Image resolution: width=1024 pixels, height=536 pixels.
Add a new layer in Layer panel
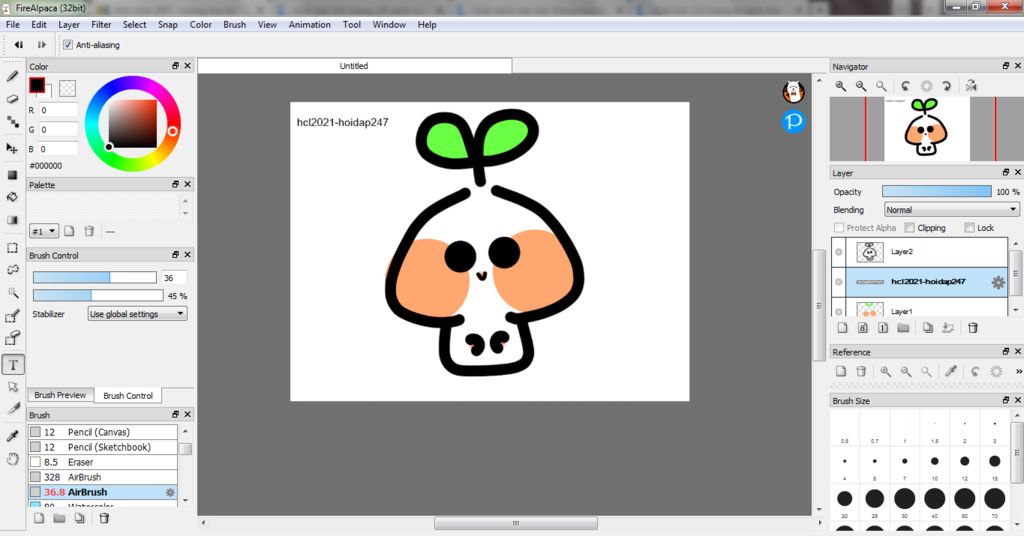pos(842,328)
